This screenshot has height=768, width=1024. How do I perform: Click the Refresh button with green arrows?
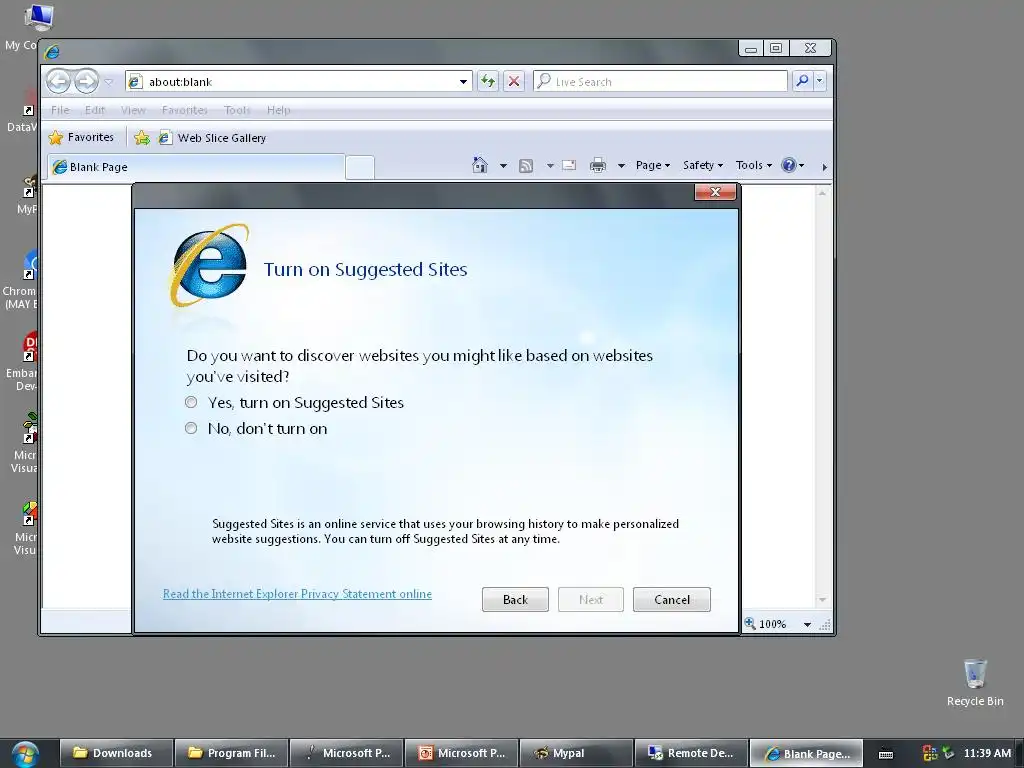click(x=488, y=82)
